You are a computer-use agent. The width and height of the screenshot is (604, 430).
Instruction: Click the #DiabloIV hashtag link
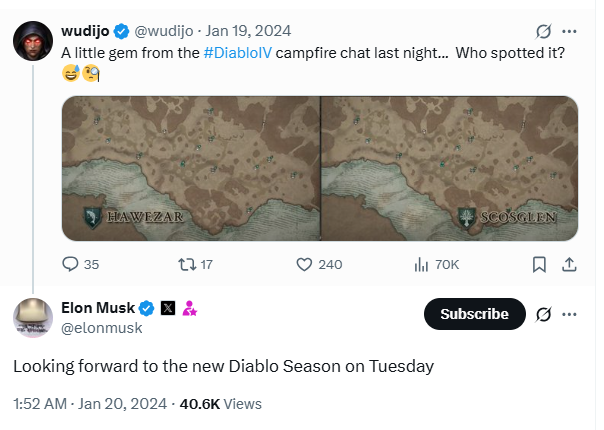pyautogui.click(x=237, y=52)
